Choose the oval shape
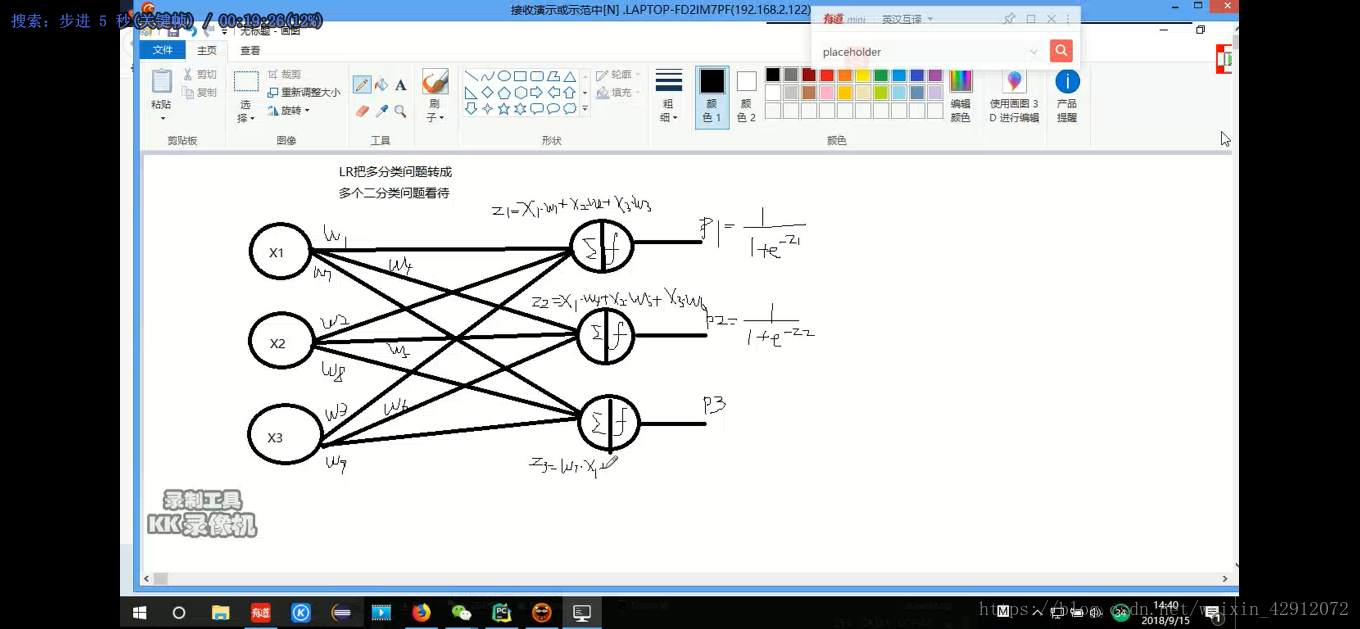The image size is (1360, 629). (x=504, y=76)
